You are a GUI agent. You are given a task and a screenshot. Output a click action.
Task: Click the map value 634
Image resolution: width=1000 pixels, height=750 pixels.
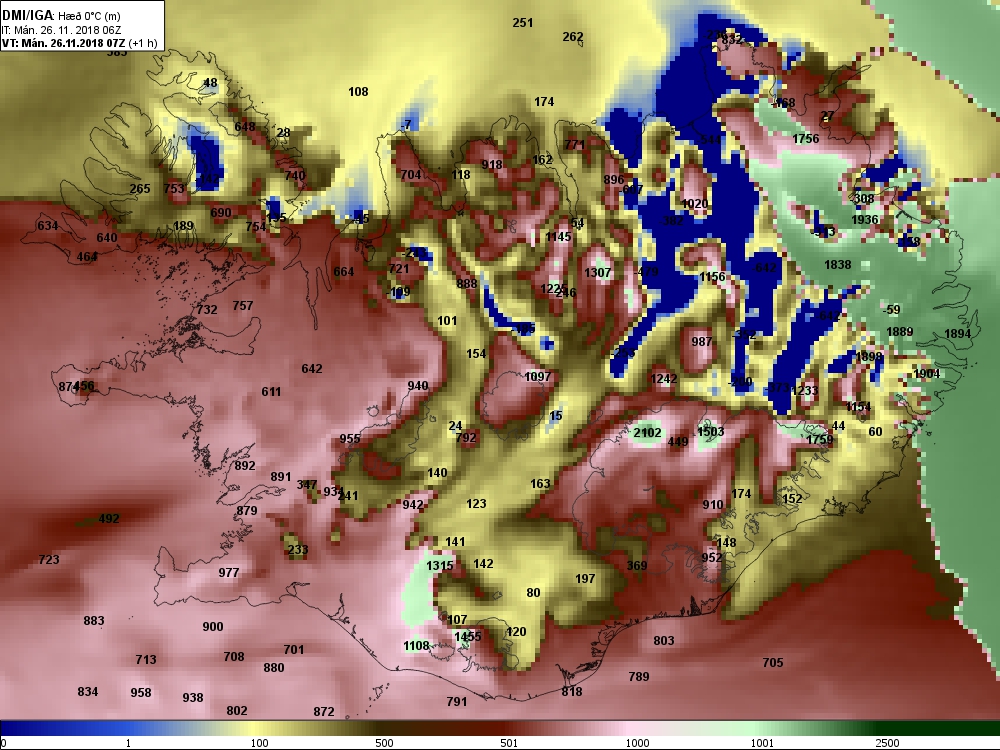point(47,226)
